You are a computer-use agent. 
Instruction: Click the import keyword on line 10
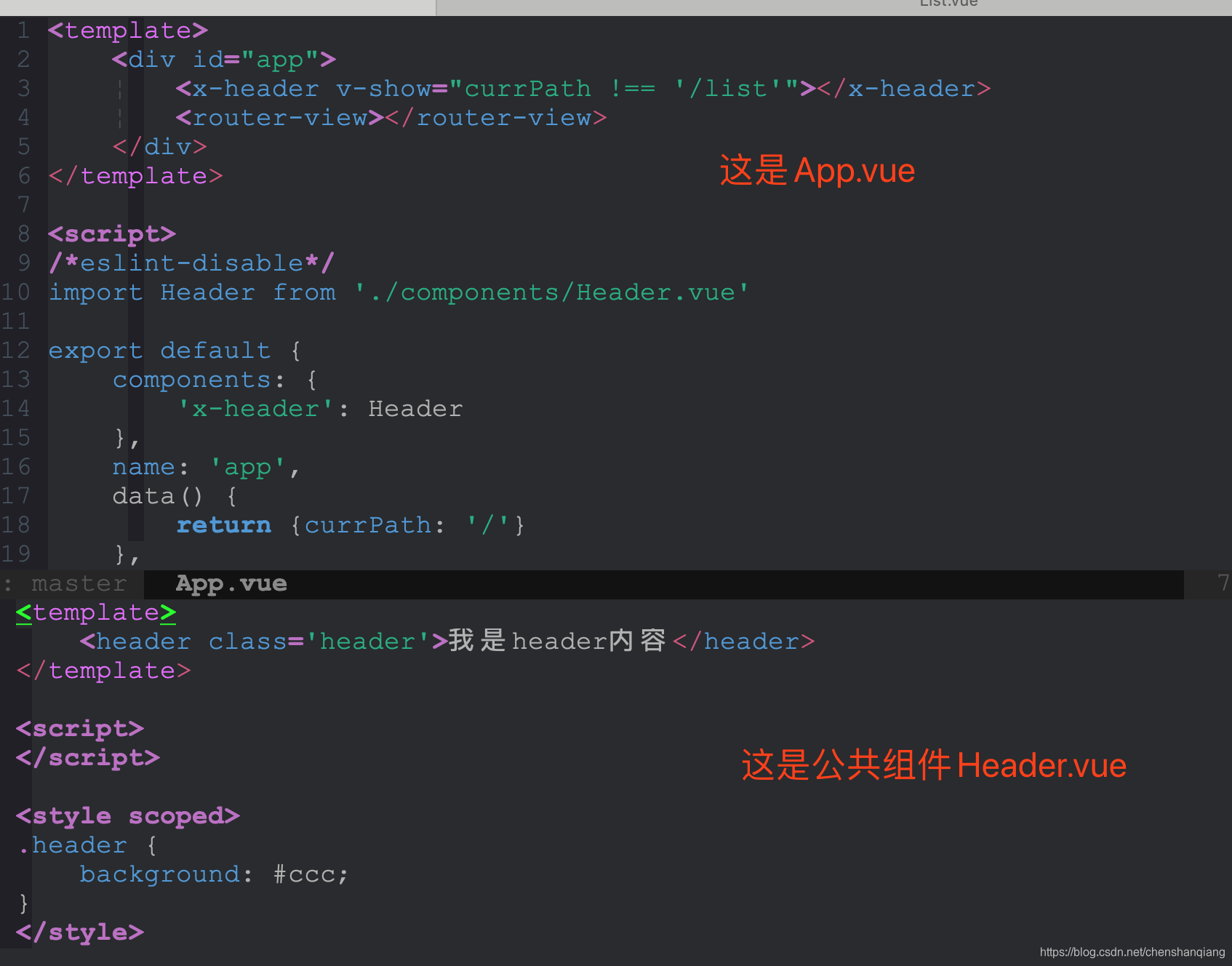(96, 292)
